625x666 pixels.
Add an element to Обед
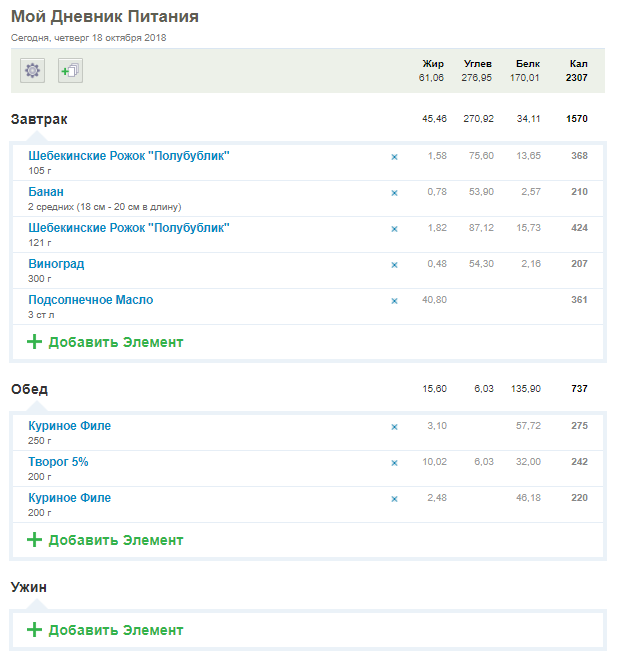click(x=105, y=540)
